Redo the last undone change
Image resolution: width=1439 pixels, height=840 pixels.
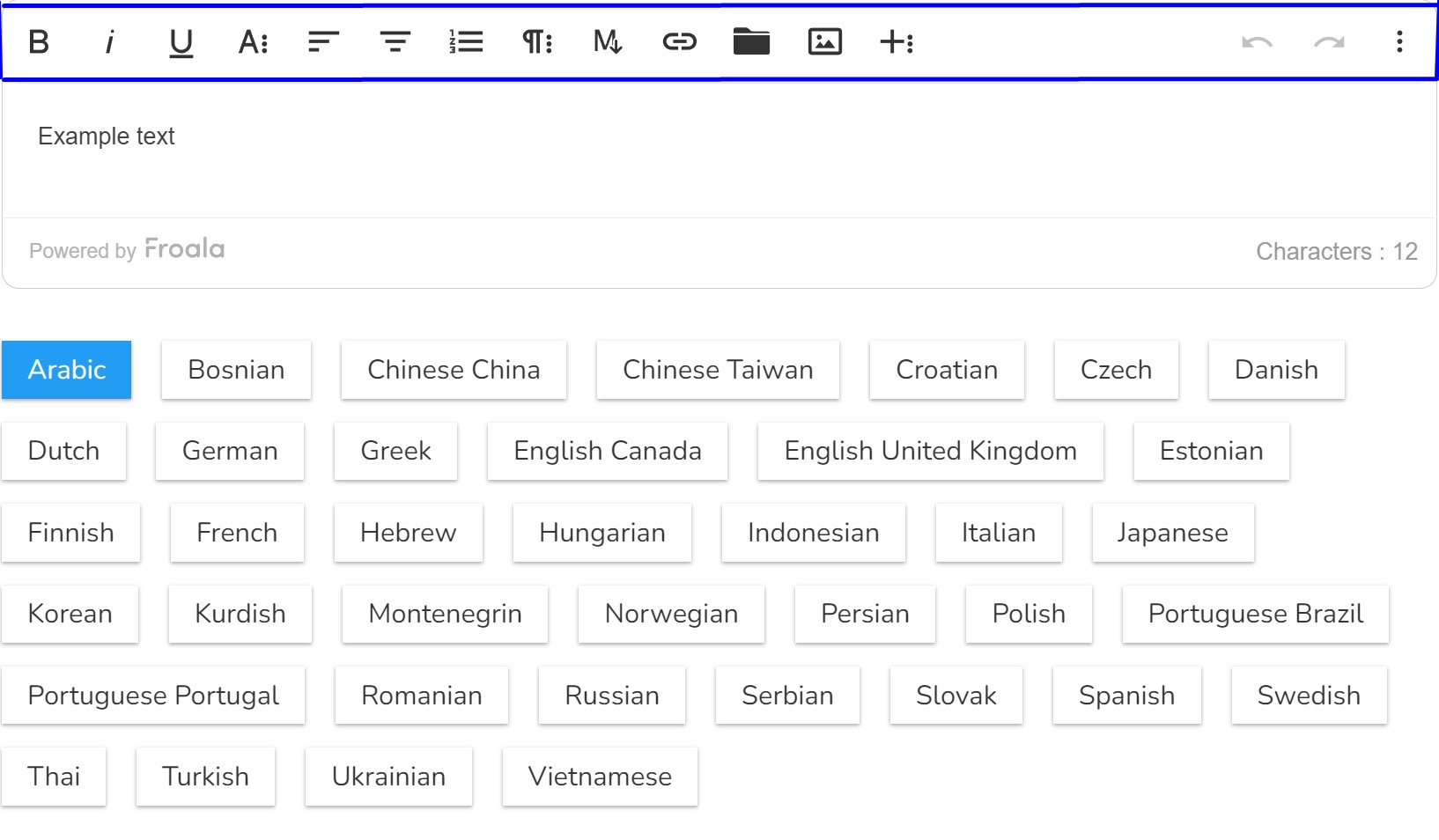[1329, 41]
